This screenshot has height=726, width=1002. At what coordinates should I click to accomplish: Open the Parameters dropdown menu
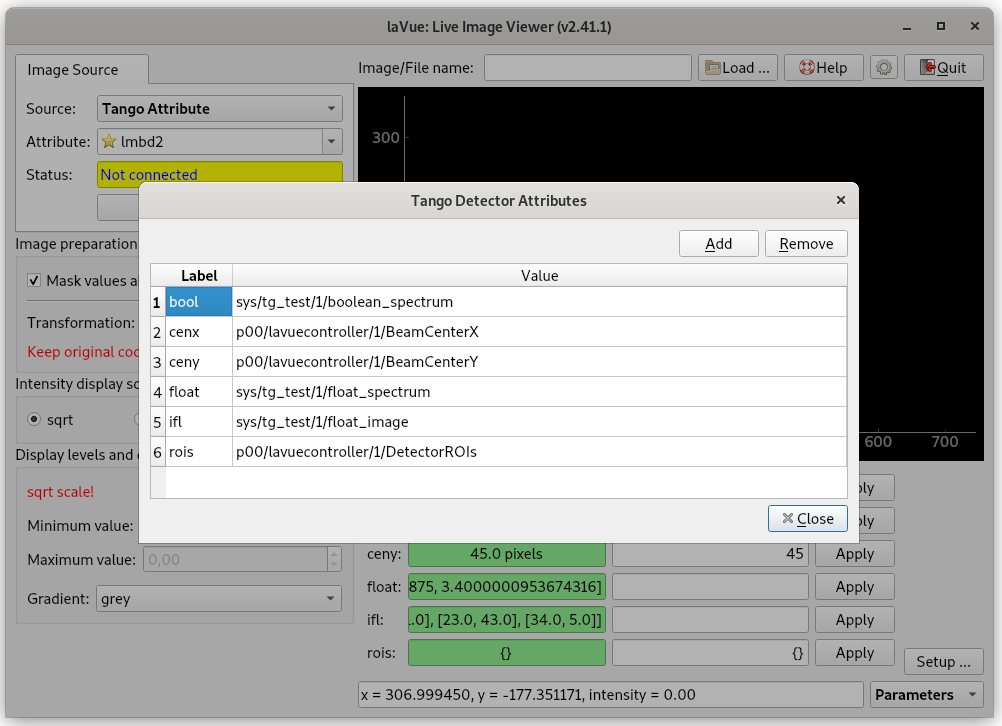[927, 694]
